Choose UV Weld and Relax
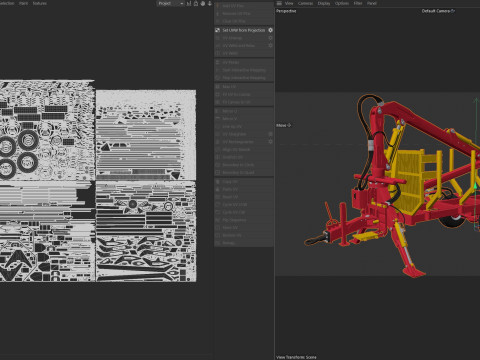 click(244, 46)
